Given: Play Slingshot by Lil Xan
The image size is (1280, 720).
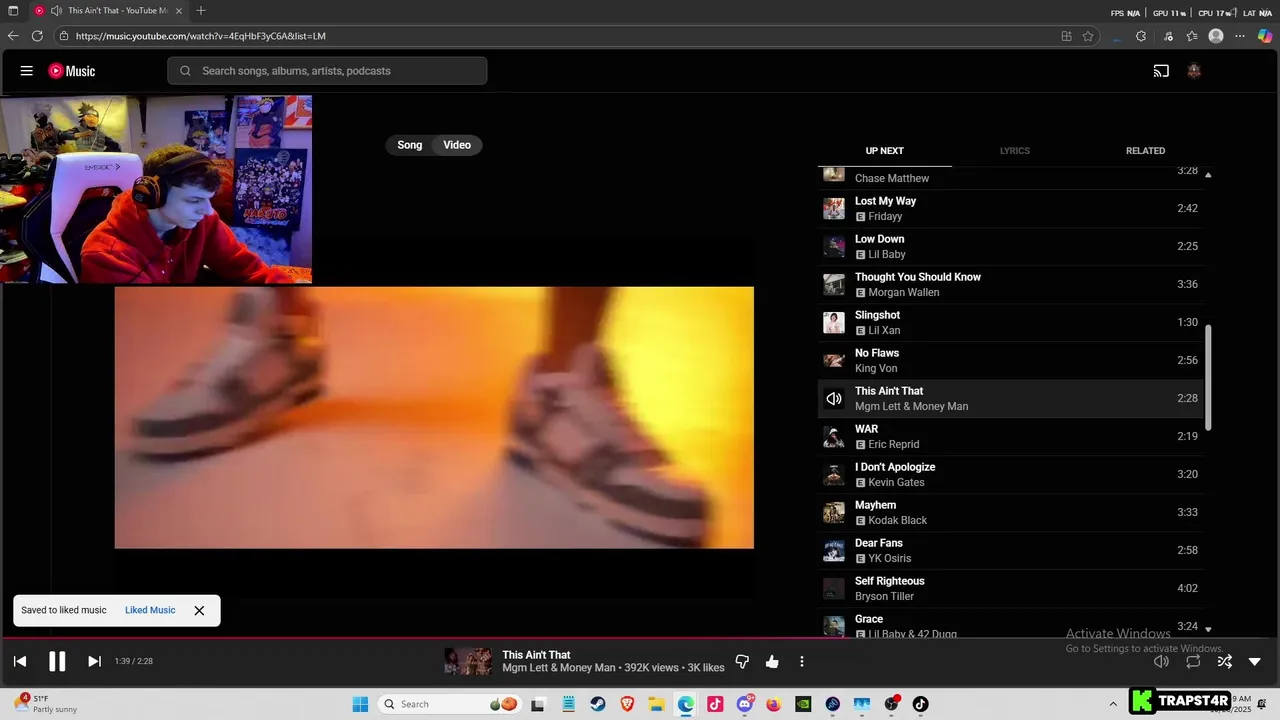Looking at the screenshot, I should pyautogui.click(x=1010, y=322).
